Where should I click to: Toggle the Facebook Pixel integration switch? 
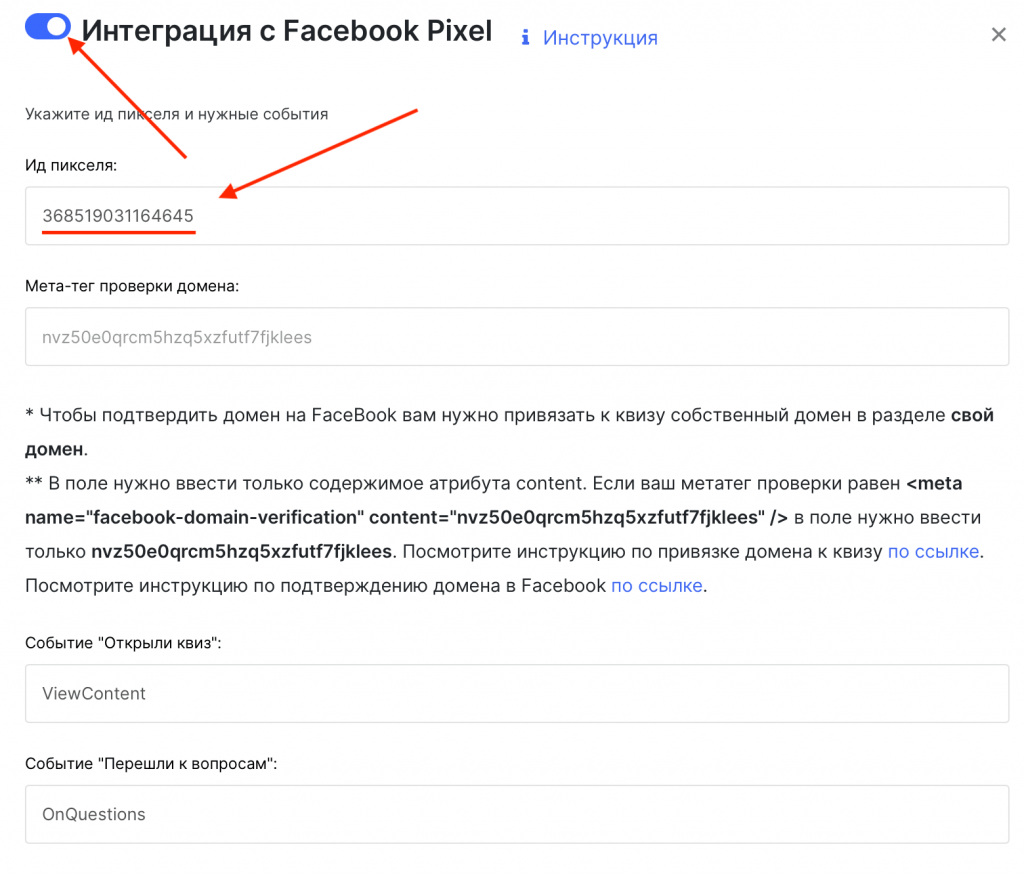click(x=48, y=27)
